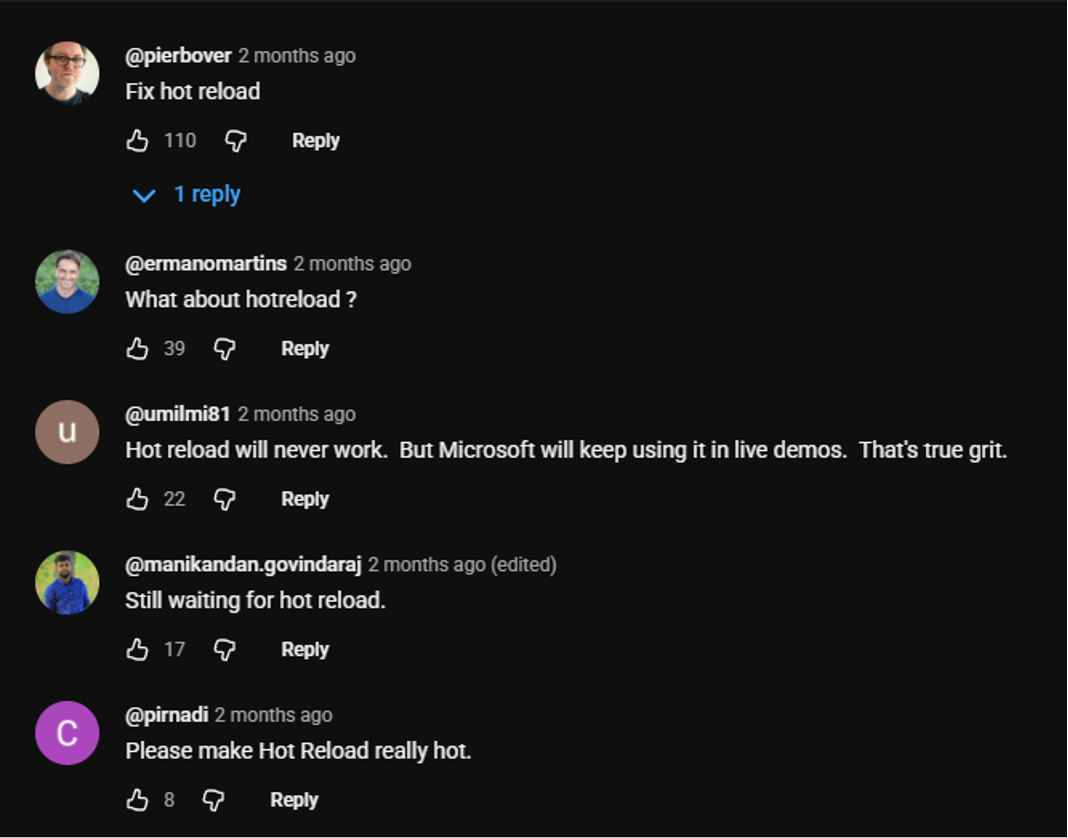Click @pirnadi's purple avatar

coord(67,732)
